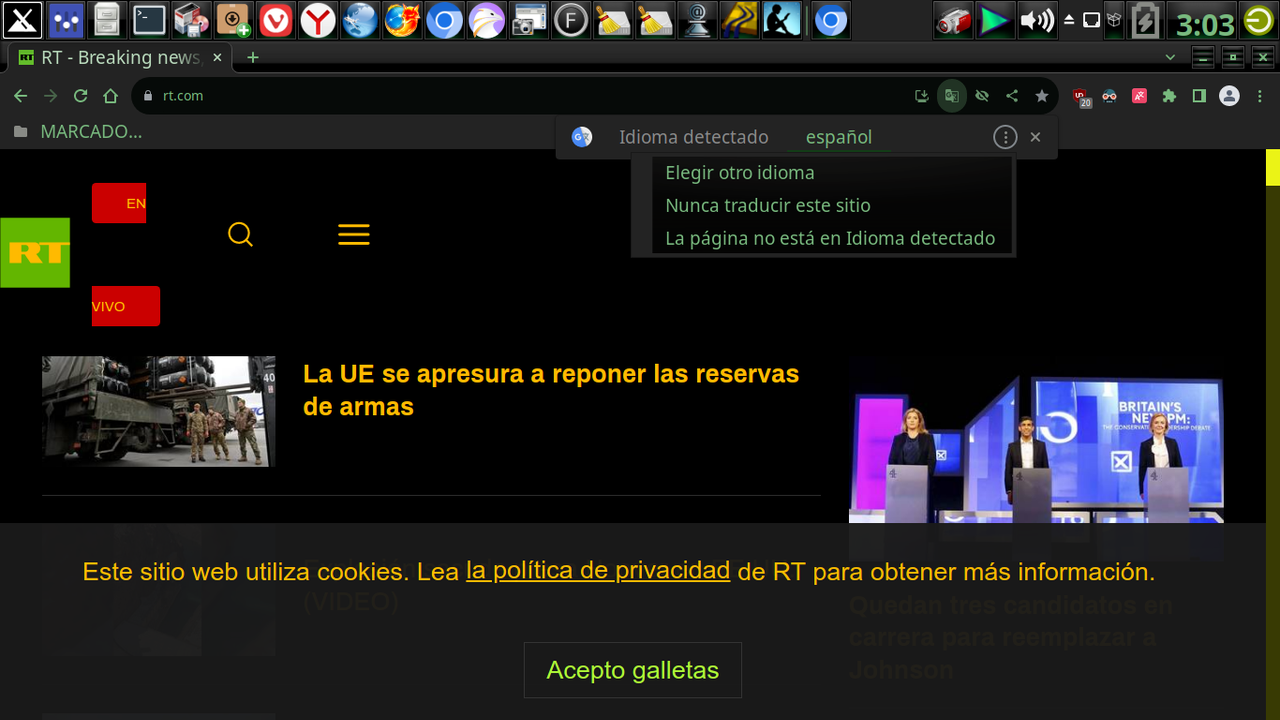
Task: Launch the Firefox-style fox globe browser
Action: (402, 20)
